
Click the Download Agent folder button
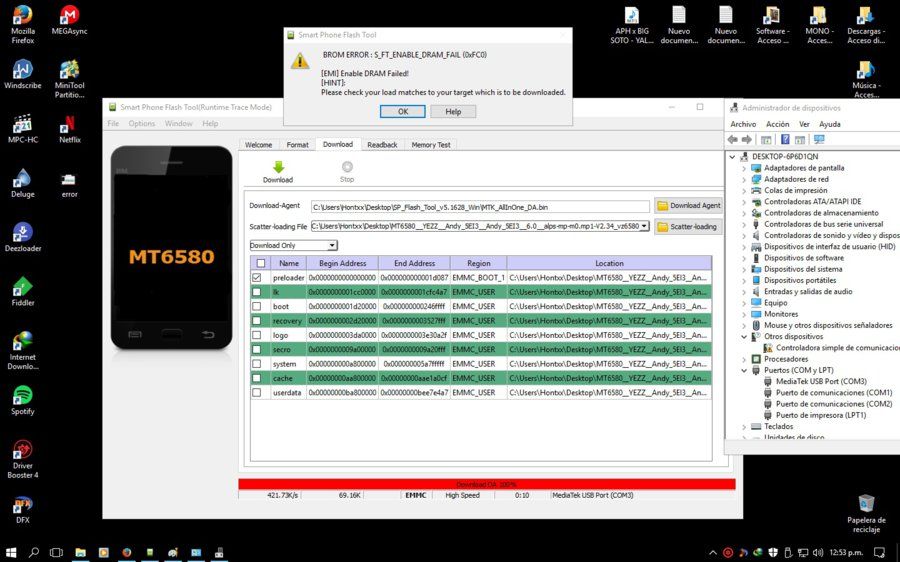[688, 206]
